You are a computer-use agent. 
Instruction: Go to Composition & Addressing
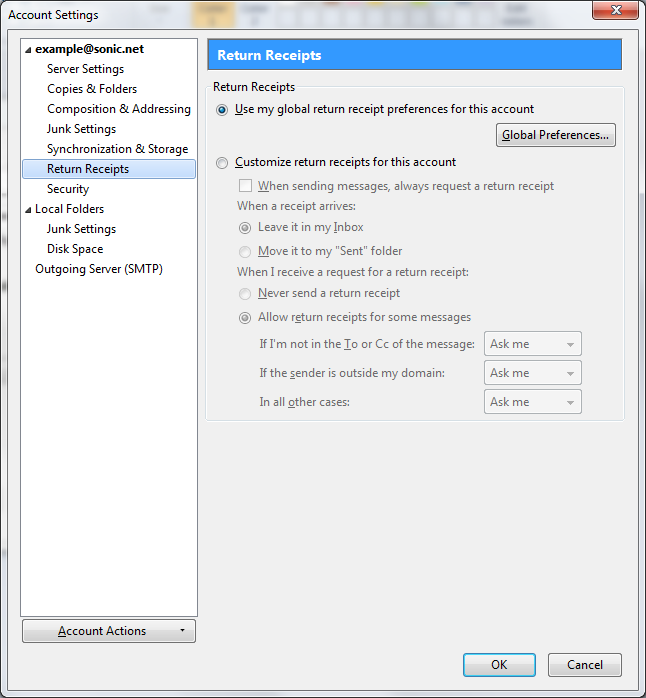(118, 109)
